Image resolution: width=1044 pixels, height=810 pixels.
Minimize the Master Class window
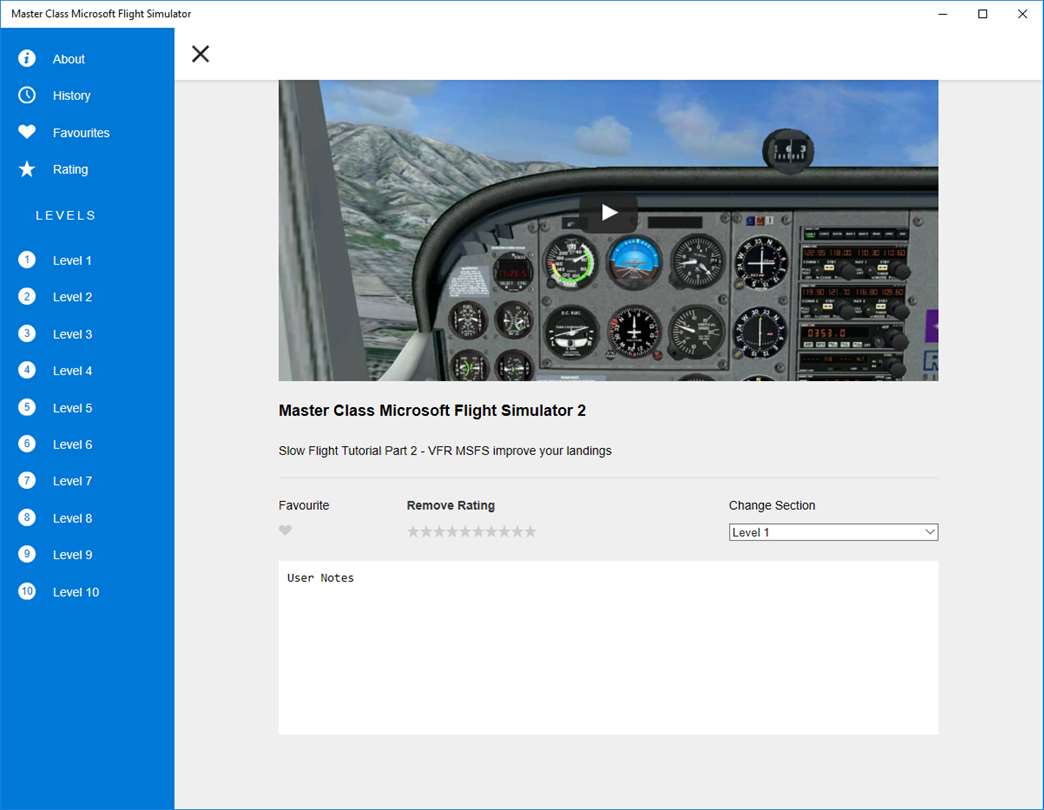943,14
